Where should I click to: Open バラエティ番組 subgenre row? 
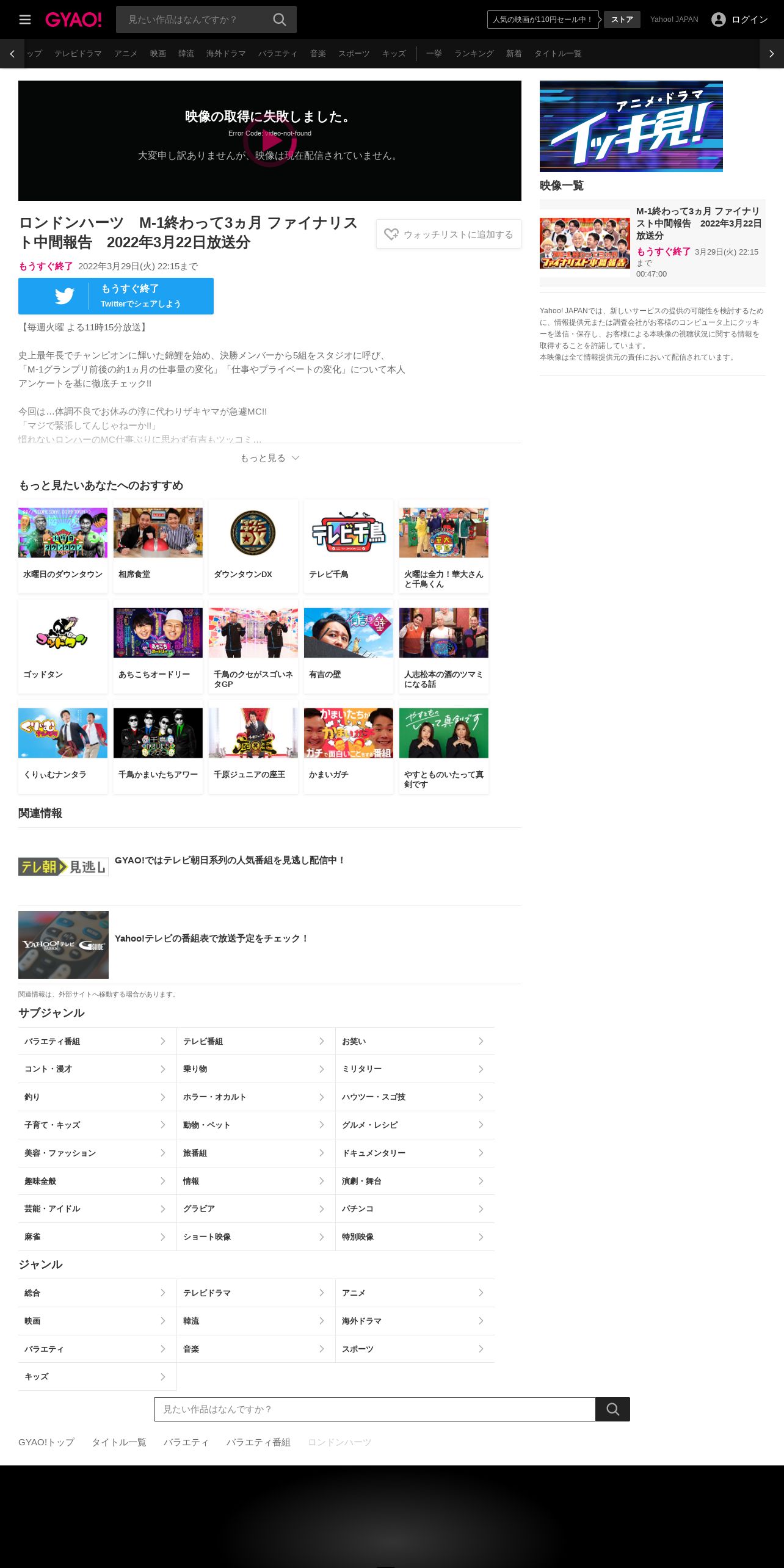tap(97, 1041)
